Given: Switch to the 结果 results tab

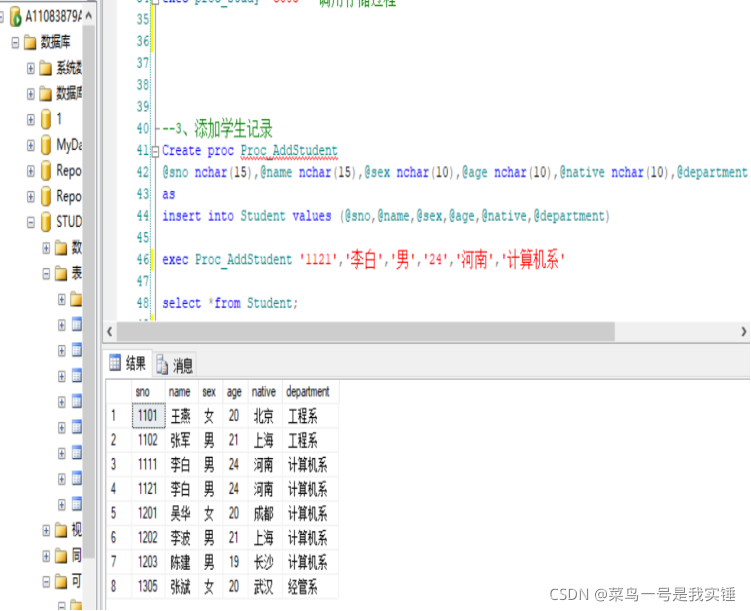Looking at the screenshot, I should [128, 363].
